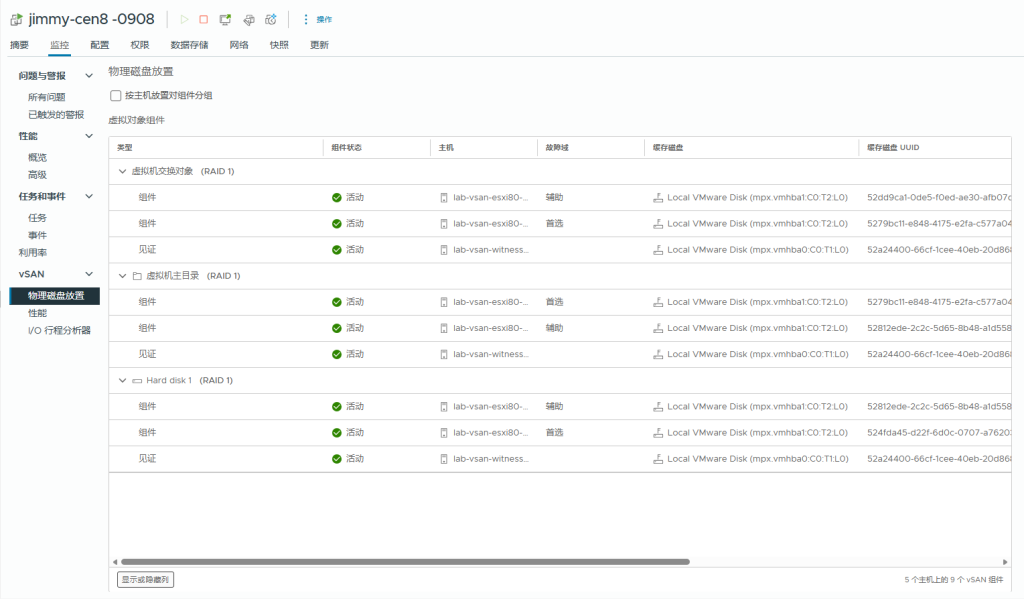Open 所有问题 in the sidebar
This screenshot has width=1024, height=599.
[47, 97]
